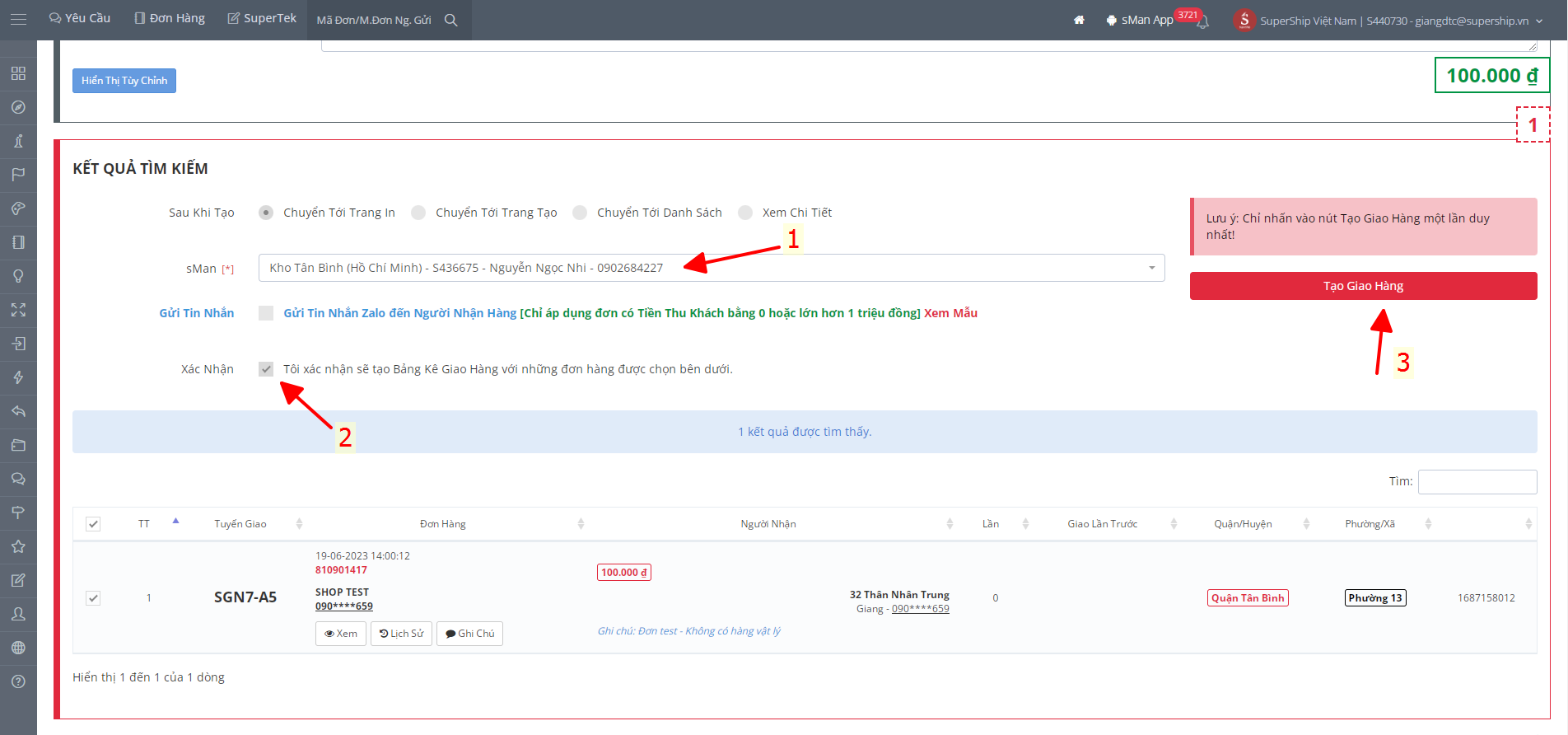Open account dropdown next to giangdtc email
Image resolution: width=1568 pixels, height=735 pixels.
[1540, 21]
